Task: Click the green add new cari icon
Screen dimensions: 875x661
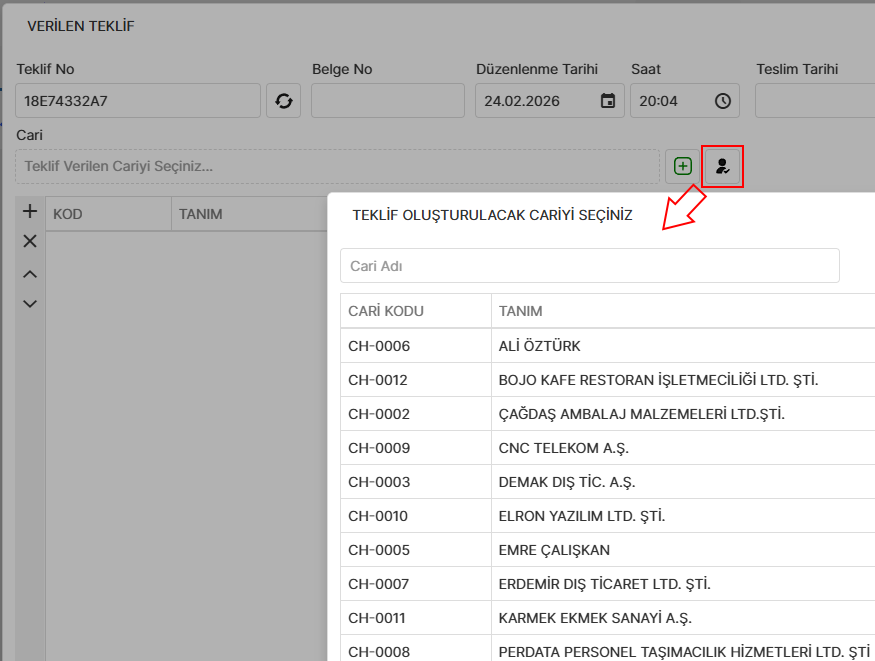Action: [x=683, y=166]
